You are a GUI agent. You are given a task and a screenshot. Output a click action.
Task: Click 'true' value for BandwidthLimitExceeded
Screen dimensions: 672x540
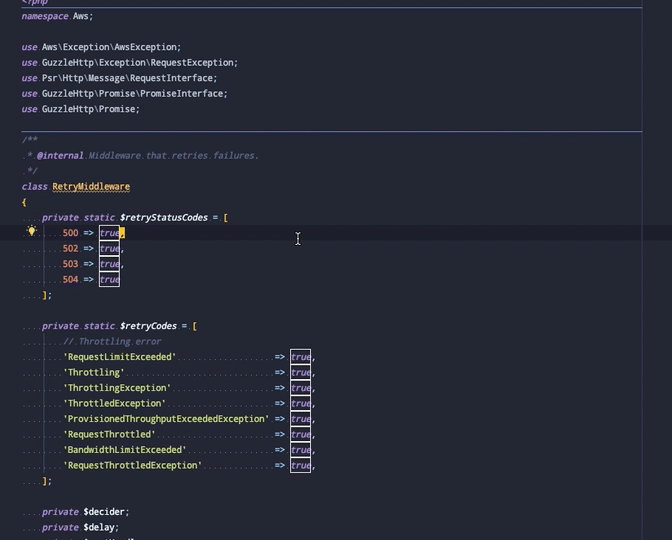tap(300, 450)
